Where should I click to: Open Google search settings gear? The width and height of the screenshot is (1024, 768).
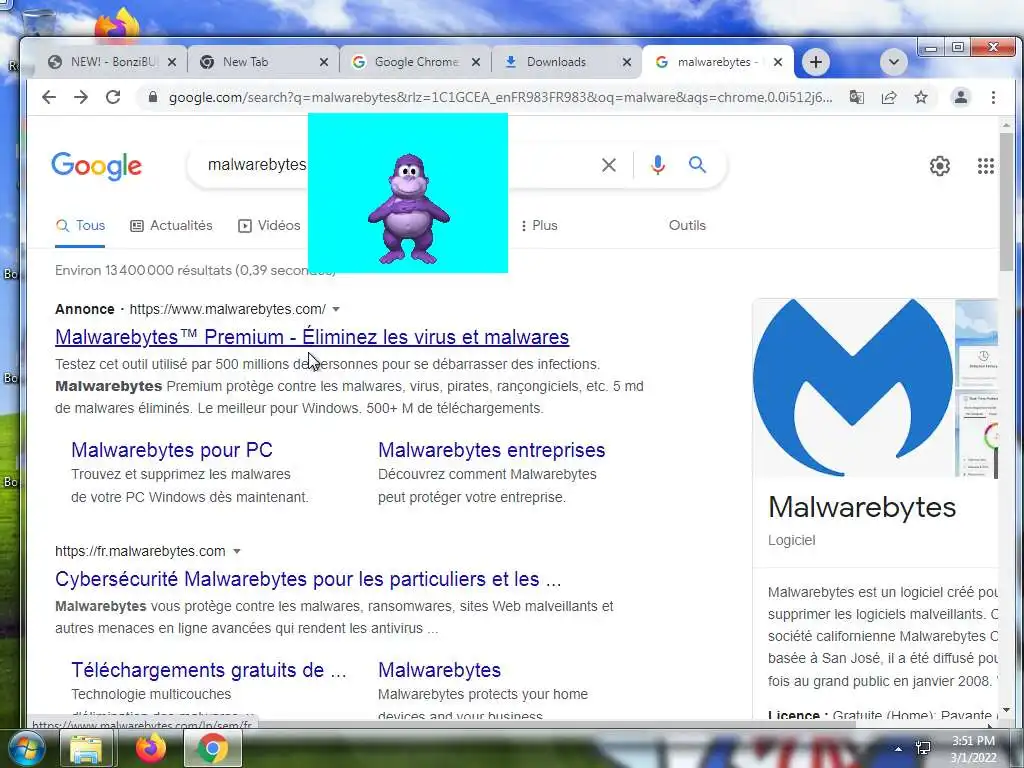click(940, 166)
